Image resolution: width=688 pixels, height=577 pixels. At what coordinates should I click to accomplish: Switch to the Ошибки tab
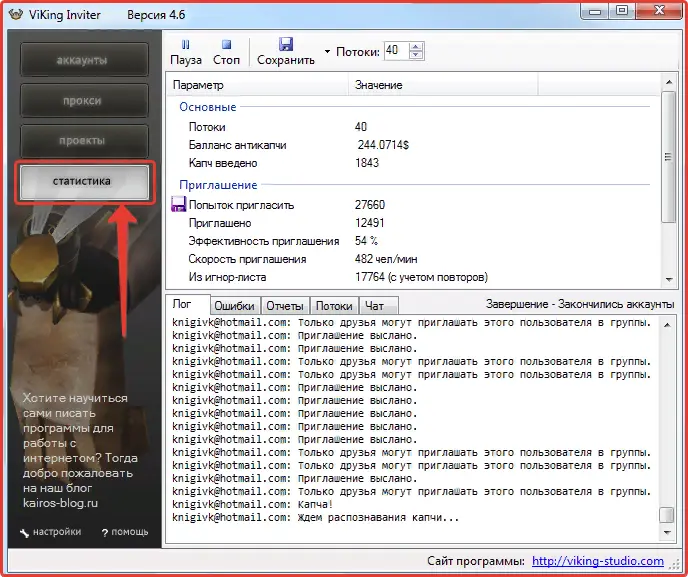coord(235,306)
